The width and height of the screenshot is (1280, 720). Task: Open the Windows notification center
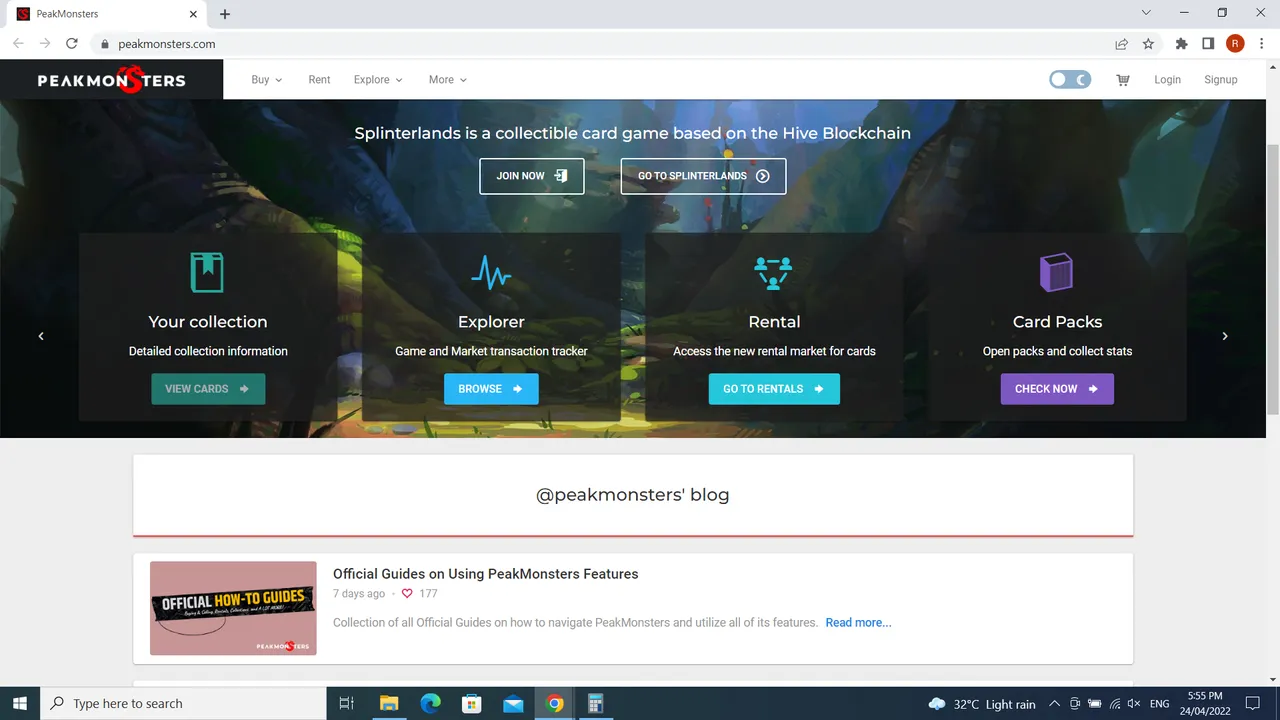(x=1253, y=703)
